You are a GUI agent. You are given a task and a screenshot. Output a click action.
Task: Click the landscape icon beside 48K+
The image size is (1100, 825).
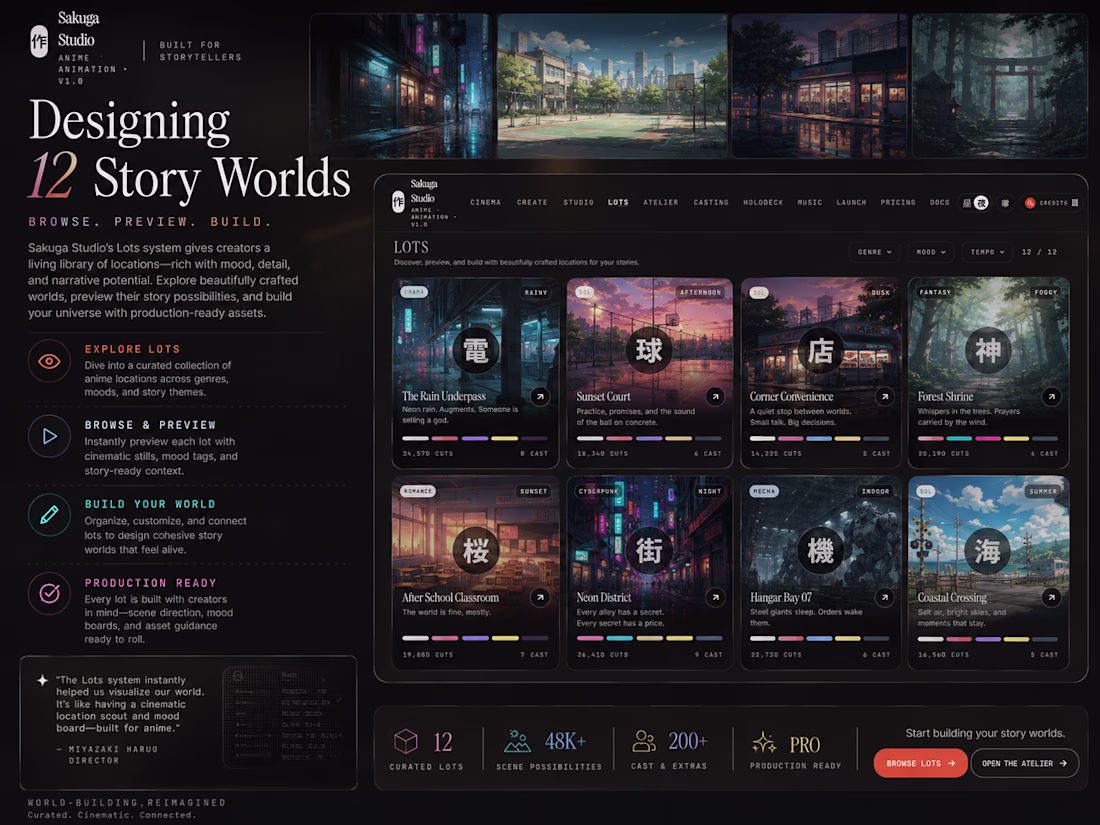coord(517,741)
